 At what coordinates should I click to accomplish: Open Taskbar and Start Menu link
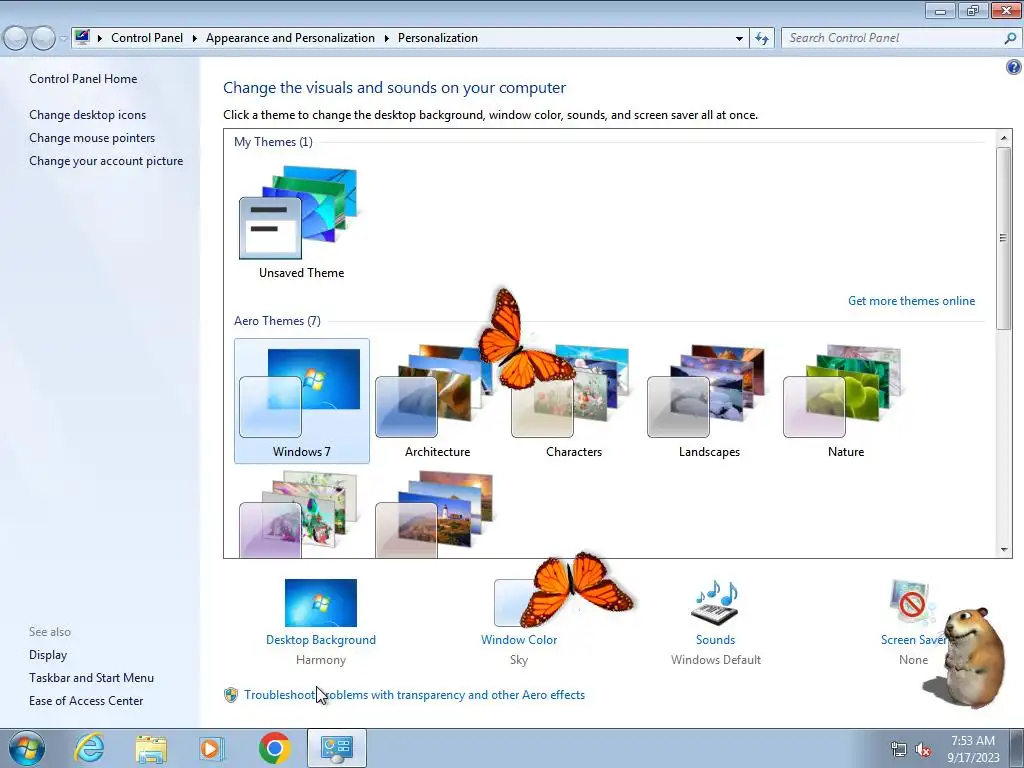click(91, 678)
